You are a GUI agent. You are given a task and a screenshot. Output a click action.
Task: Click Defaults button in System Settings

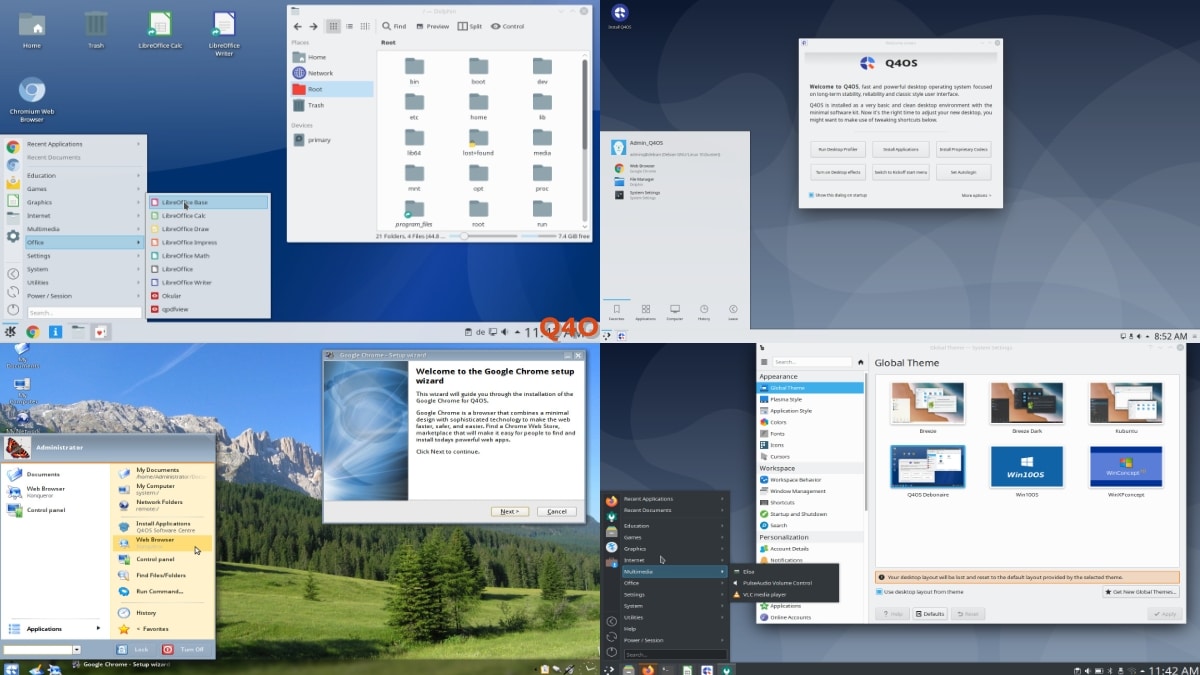930,614
